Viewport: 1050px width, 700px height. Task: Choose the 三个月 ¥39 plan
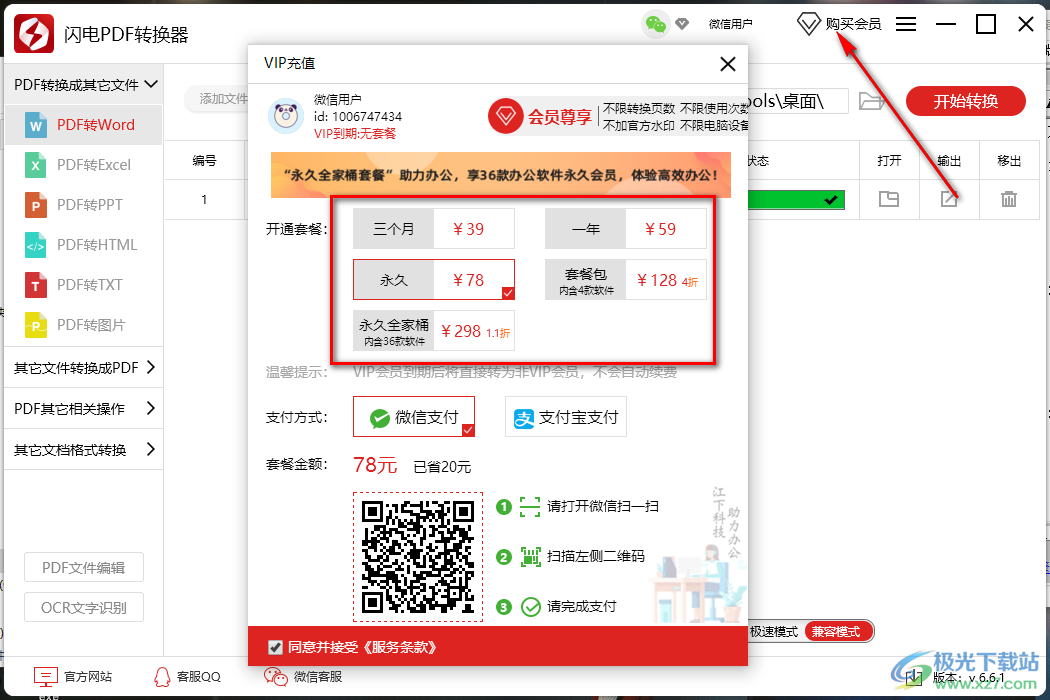click(x=434, y=229)
